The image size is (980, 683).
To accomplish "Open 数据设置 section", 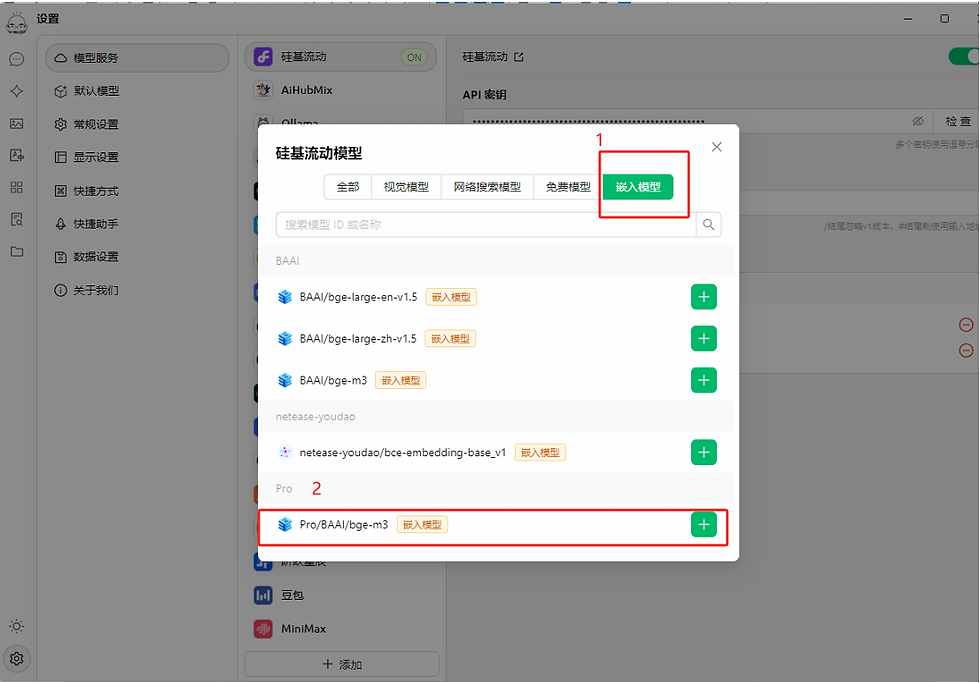I will pos(137,257).
